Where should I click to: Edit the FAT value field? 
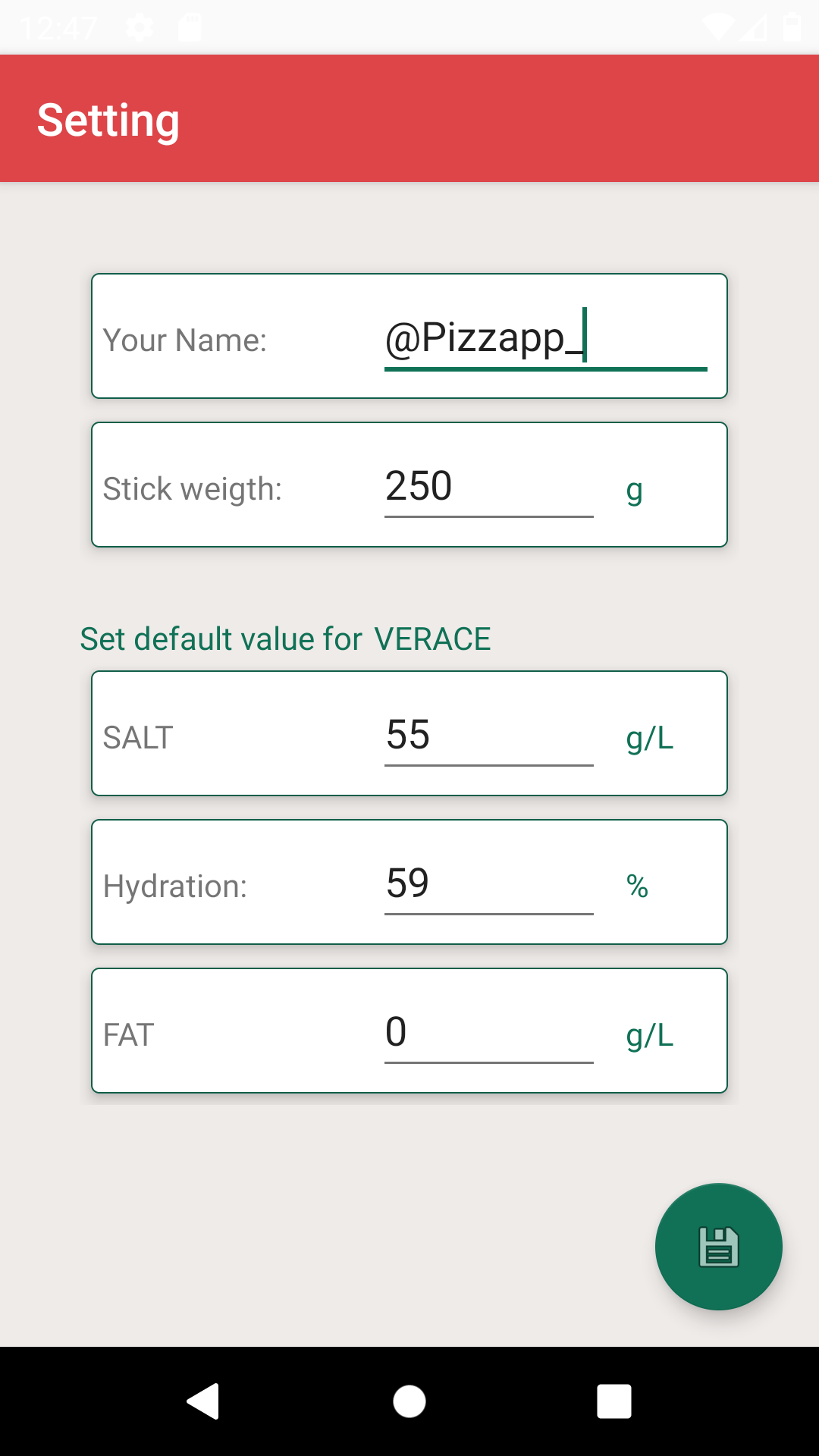tap(489, 1032)
